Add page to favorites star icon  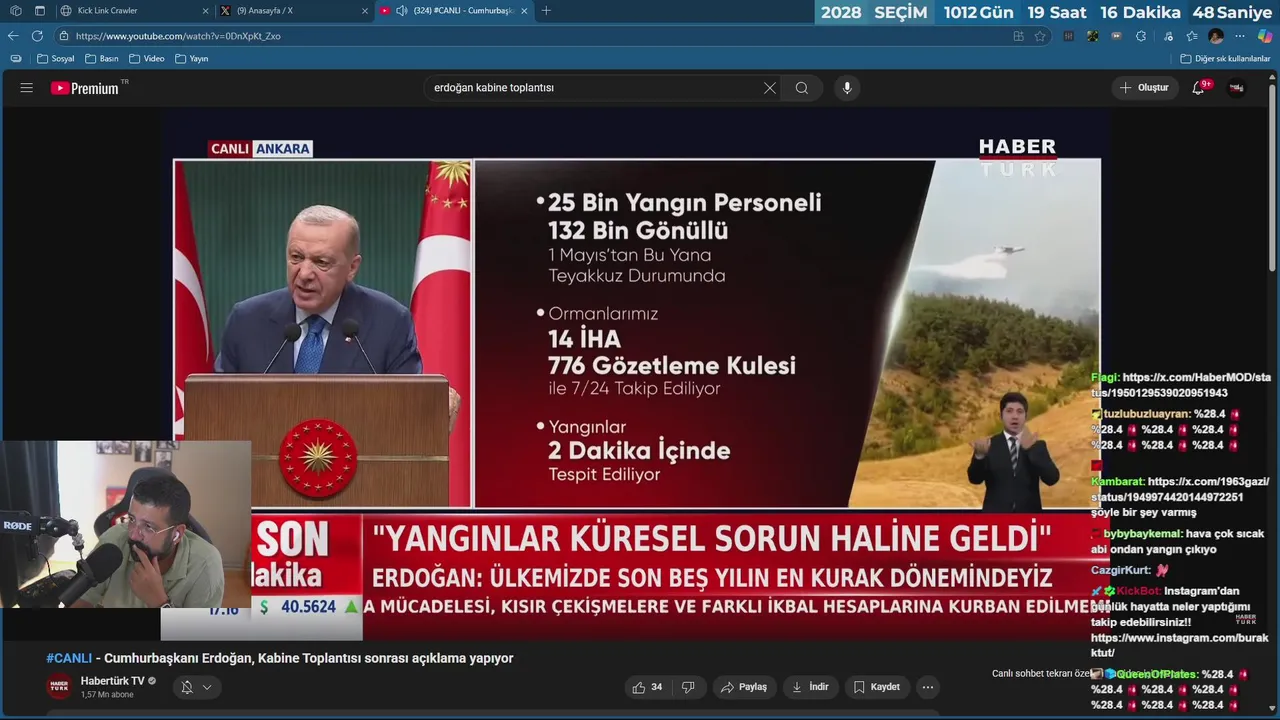(x=1040, y=36)
